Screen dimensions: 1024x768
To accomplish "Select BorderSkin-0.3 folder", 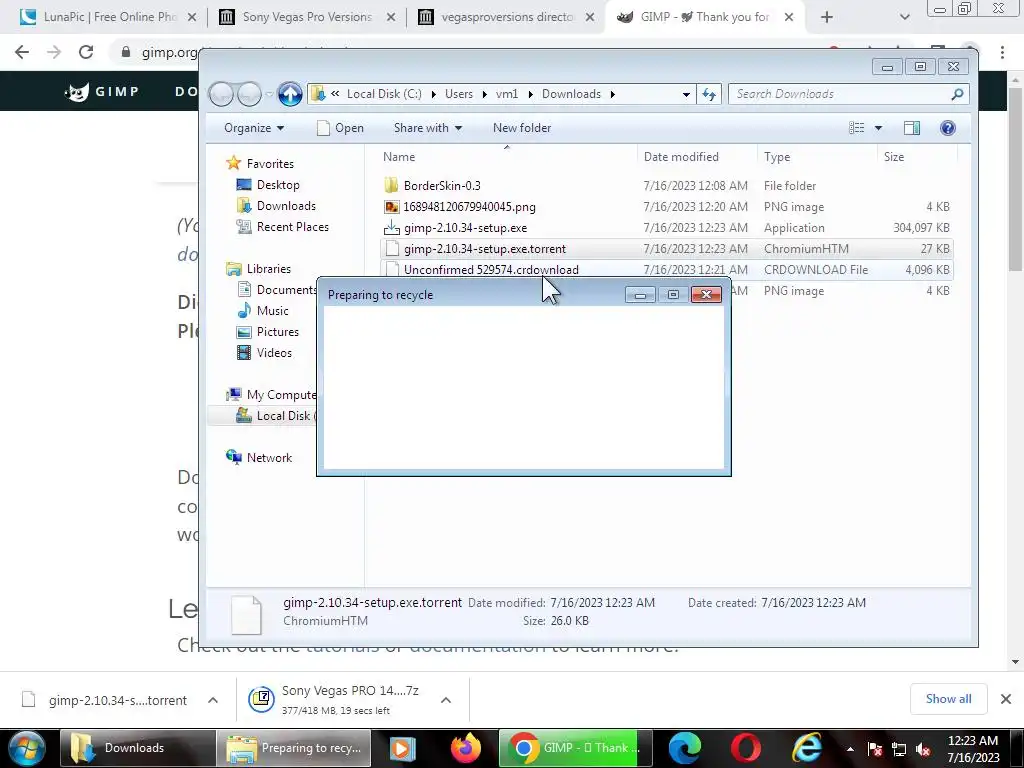I will (442, 185).
